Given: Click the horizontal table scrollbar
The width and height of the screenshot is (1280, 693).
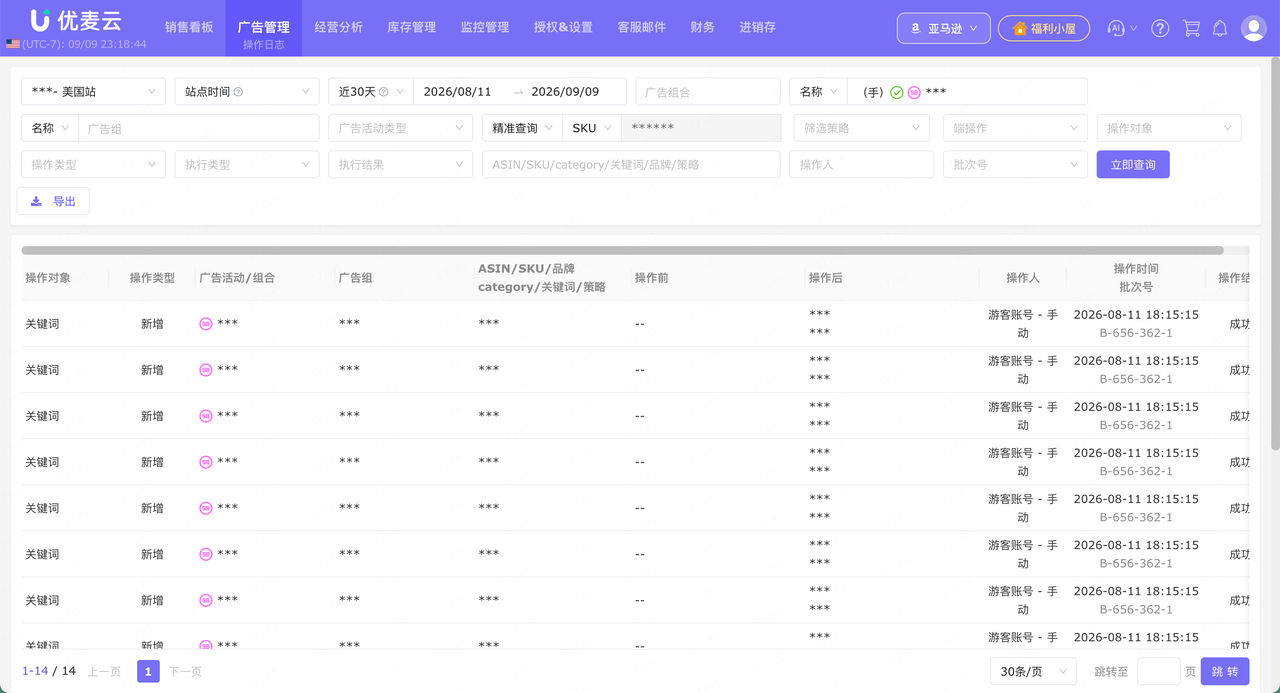Looking at the screenshot, I should 622,250.
